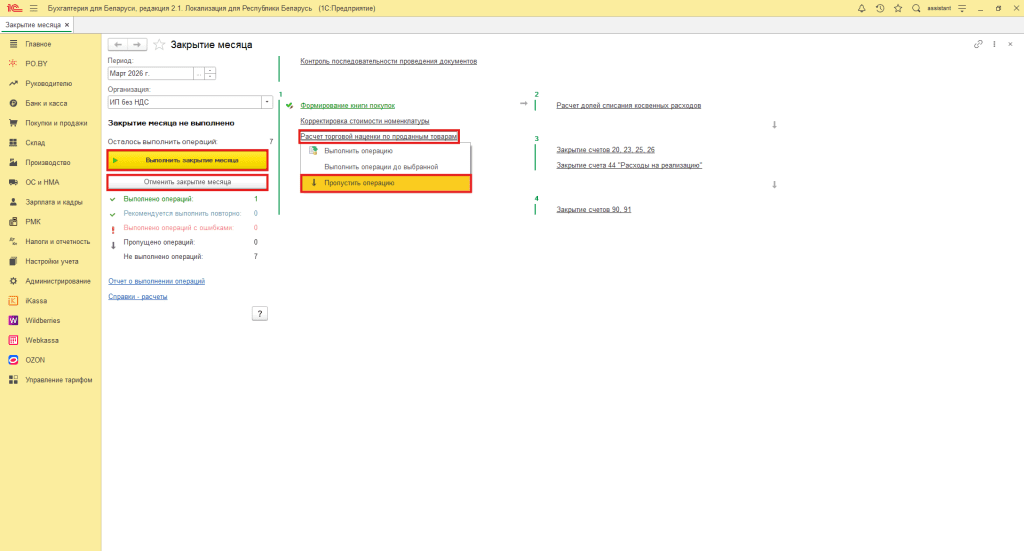1024x551 pixels.
Task: Click the help question mark button
Action: pyautogui.click(x=259, y=314)
